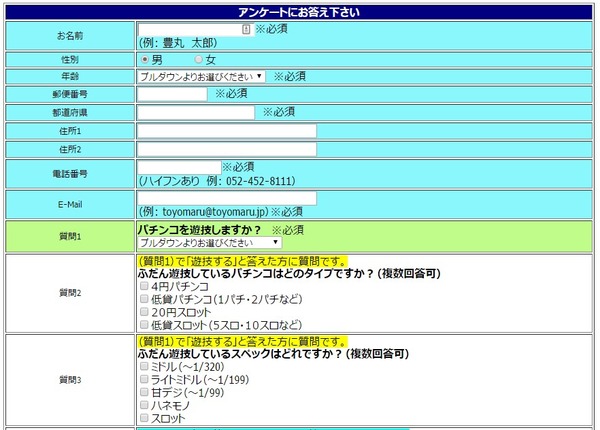
Task: Click the autofill icon in name field
Action: (x=246, y=29)
